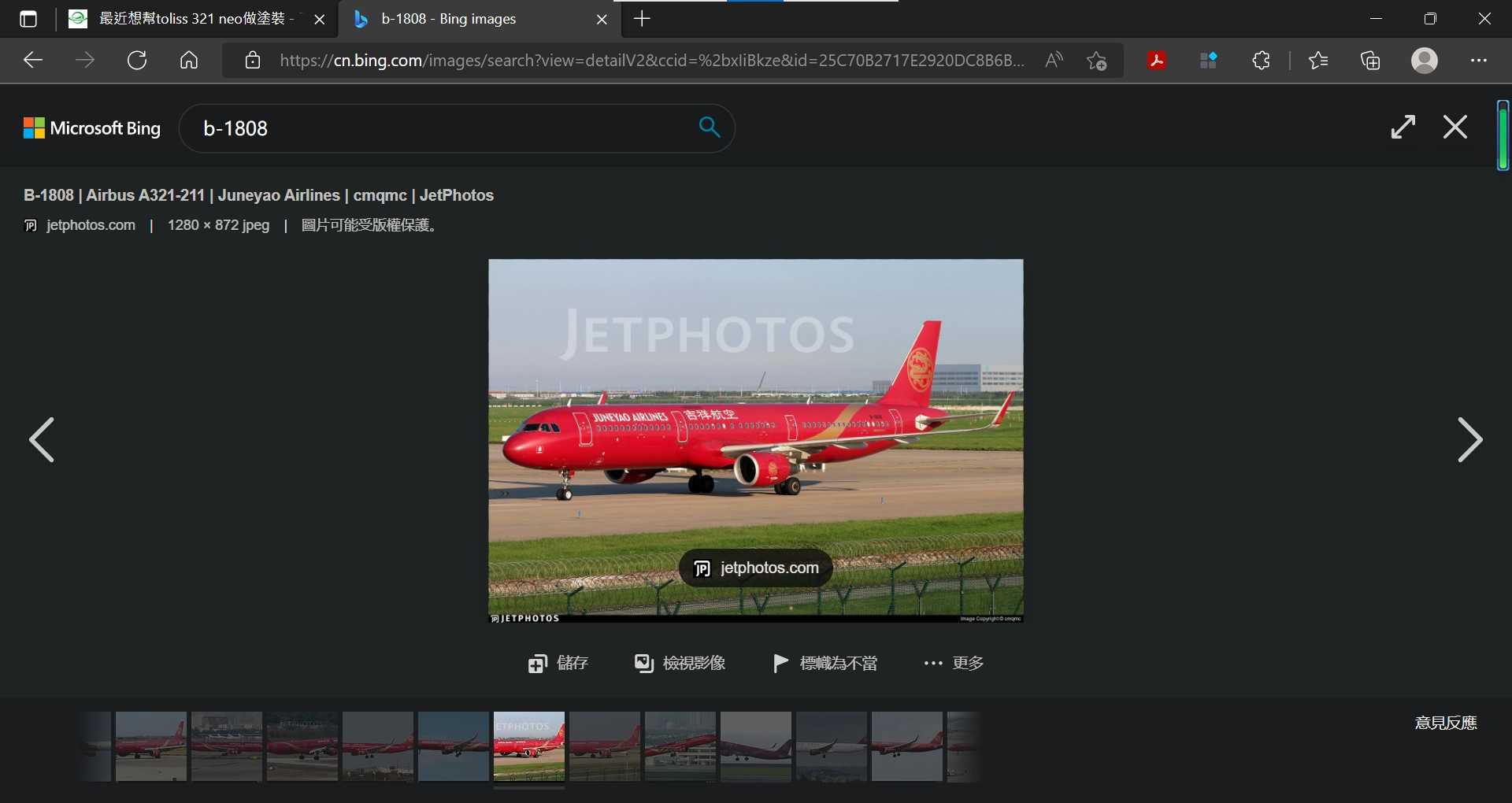
Task: Open the user profile avatar
Action: pos(1425,61)
